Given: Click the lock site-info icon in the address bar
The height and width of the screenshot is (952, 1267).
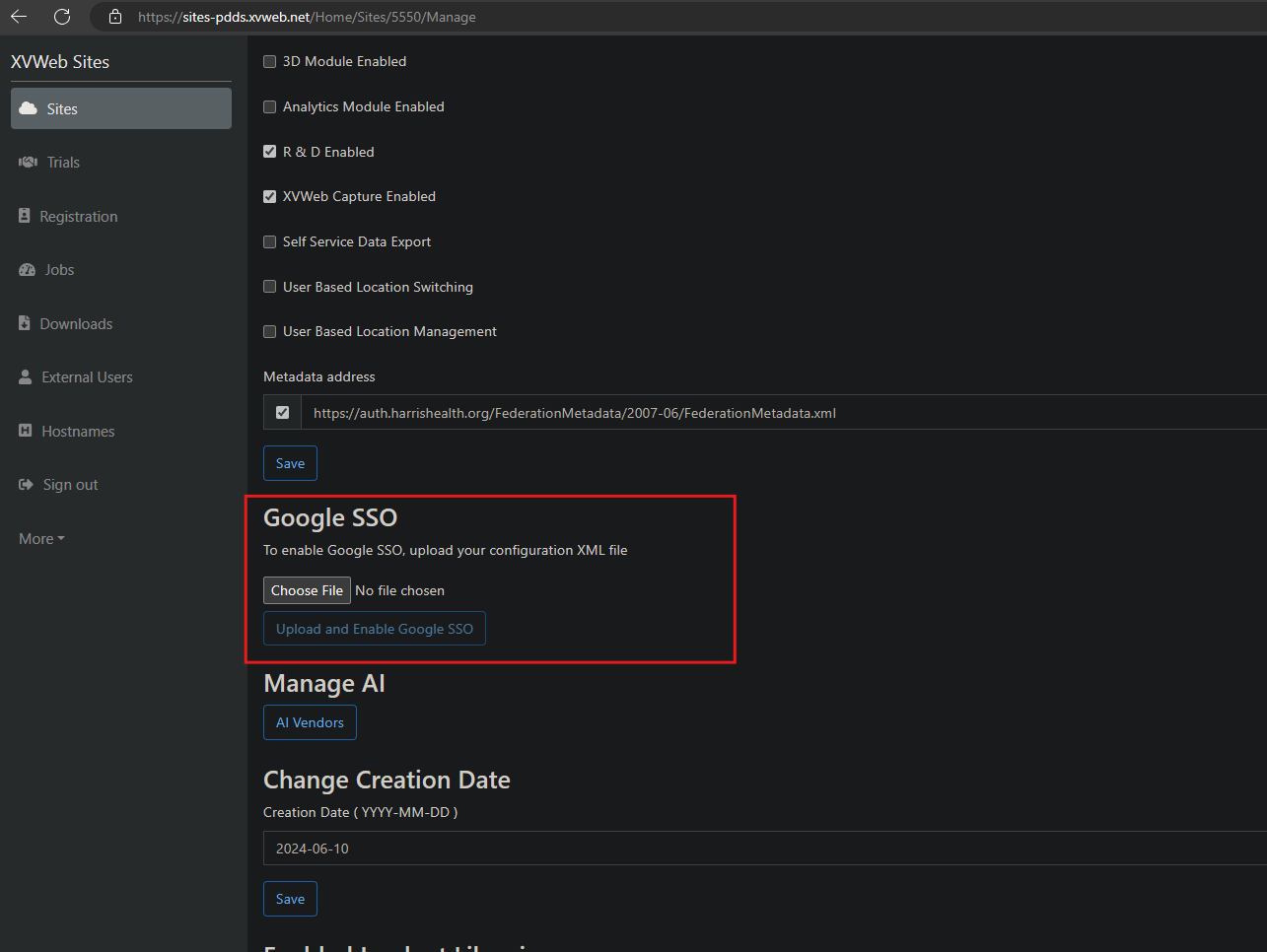Looking at the screenshot, I should pyautogui.click(x=115, y=17).
